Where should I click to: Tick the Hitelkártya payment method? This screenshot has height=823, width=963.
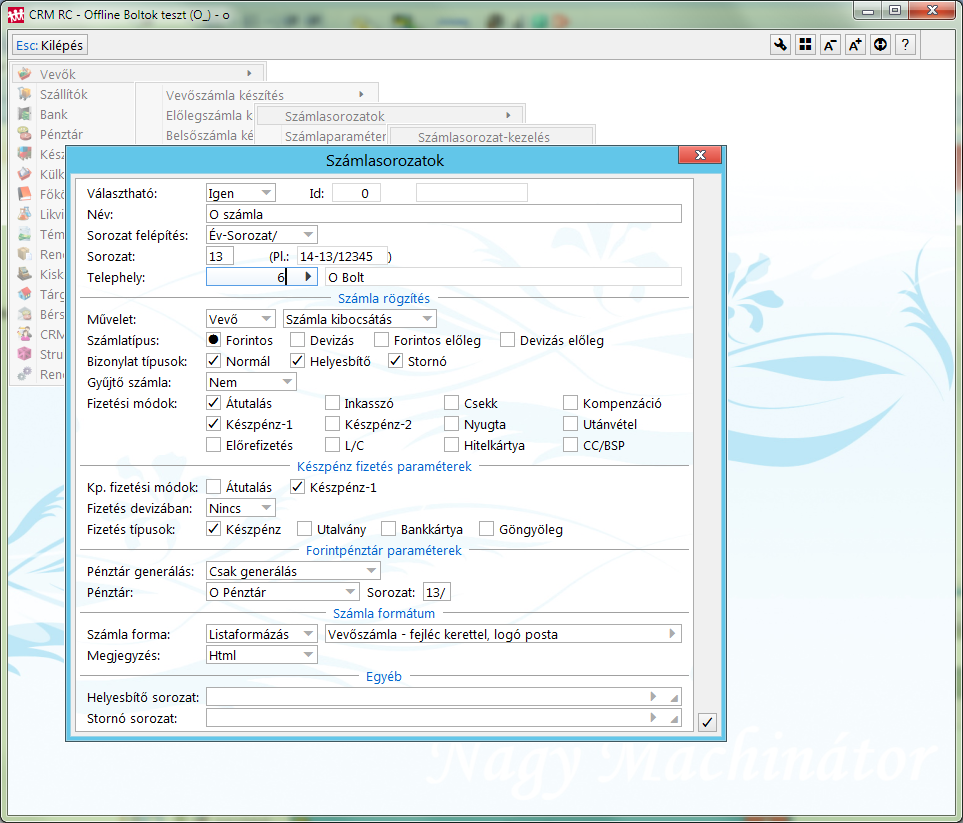tap(452, 445)
